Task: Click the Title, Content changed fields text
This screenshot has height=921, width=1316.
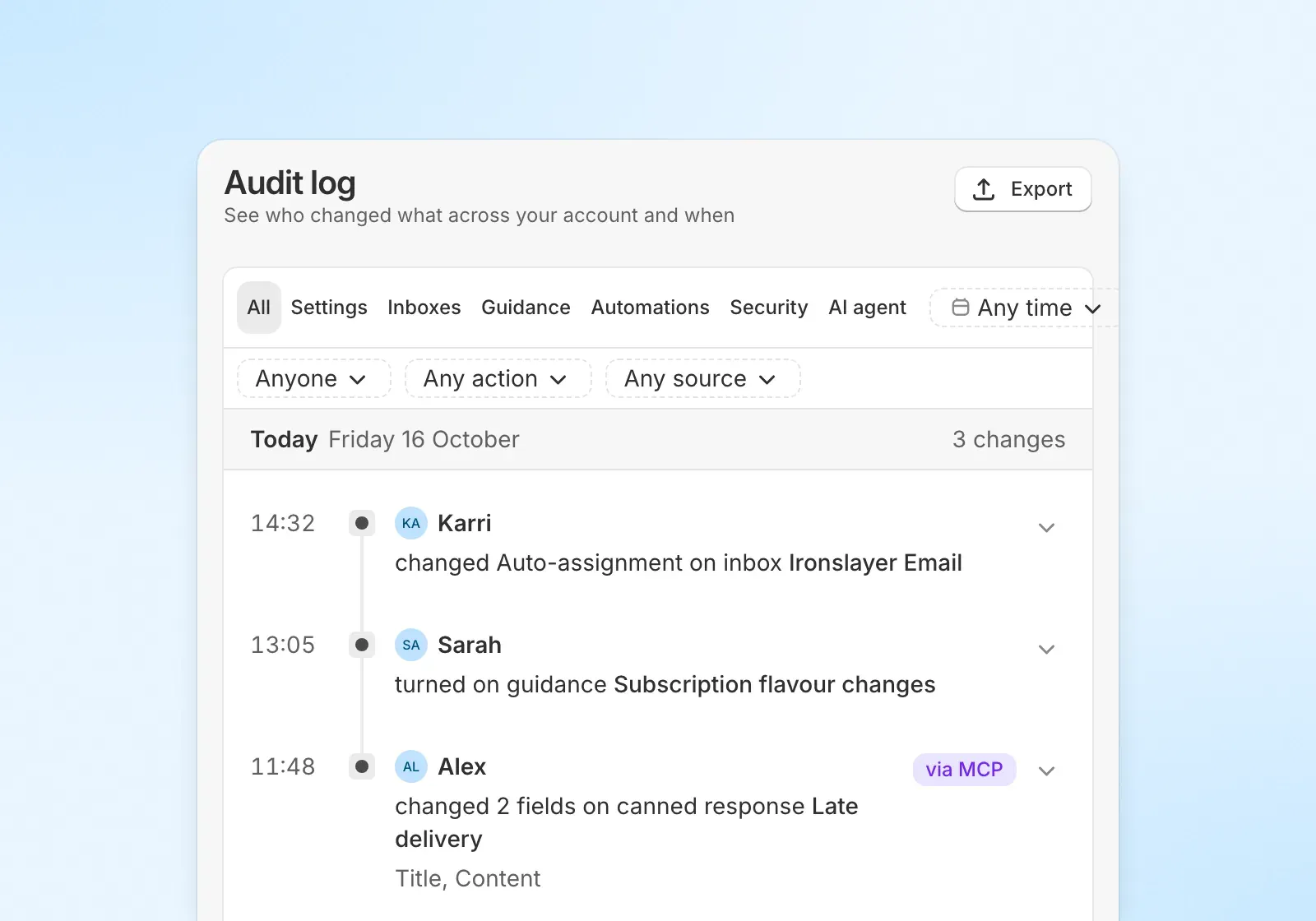Action: [x=468, y=879]
